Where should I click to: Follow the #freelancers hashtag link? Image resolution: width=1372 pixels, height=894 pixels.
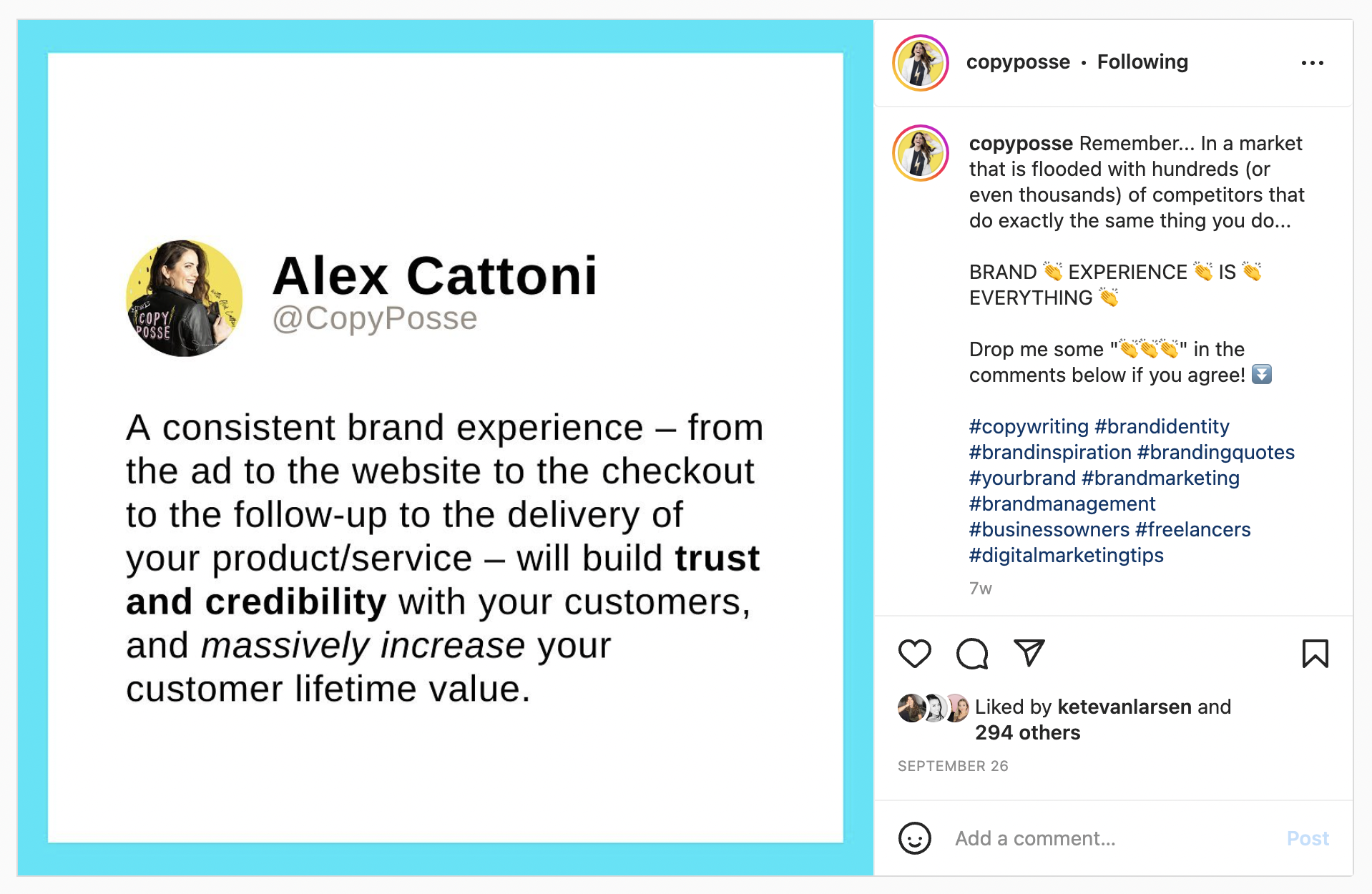tap(1192, 530)
